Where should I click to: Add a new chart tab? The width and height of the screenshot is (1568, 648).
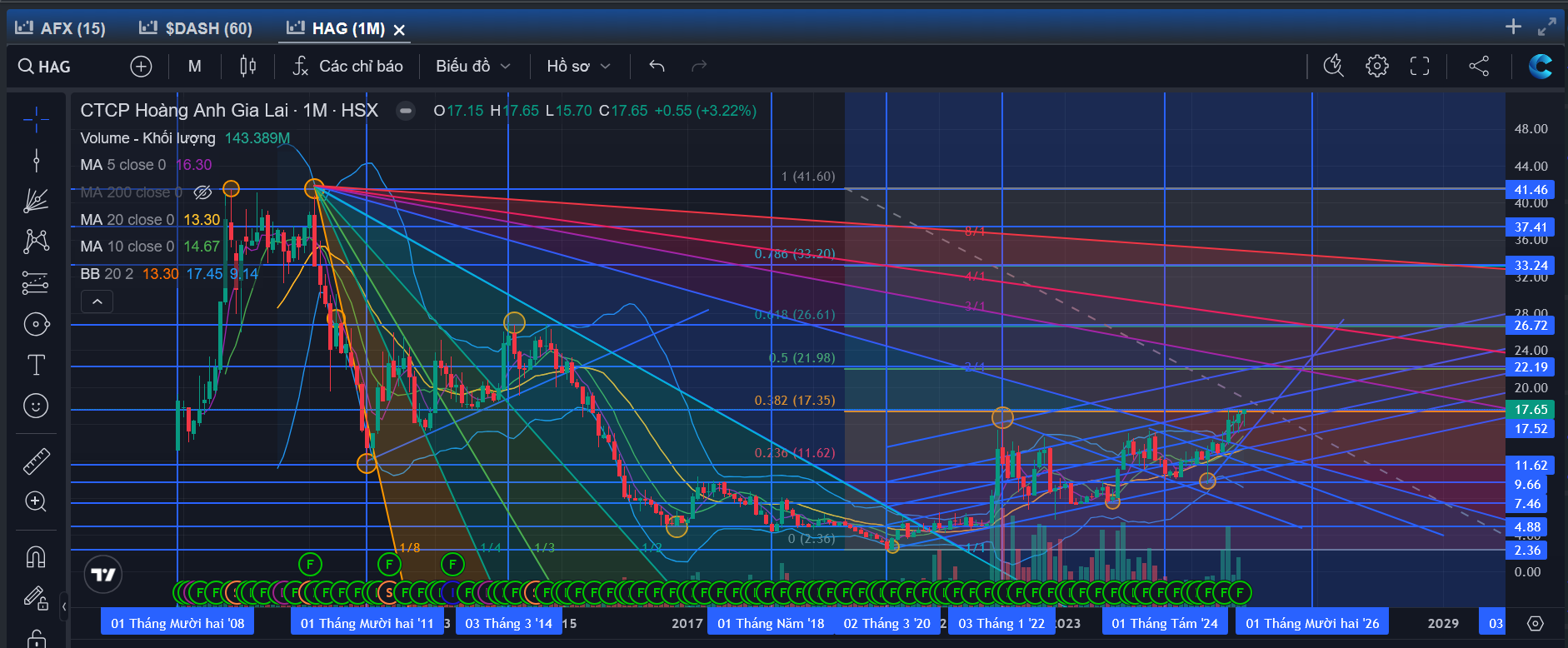pos(1514,27)
